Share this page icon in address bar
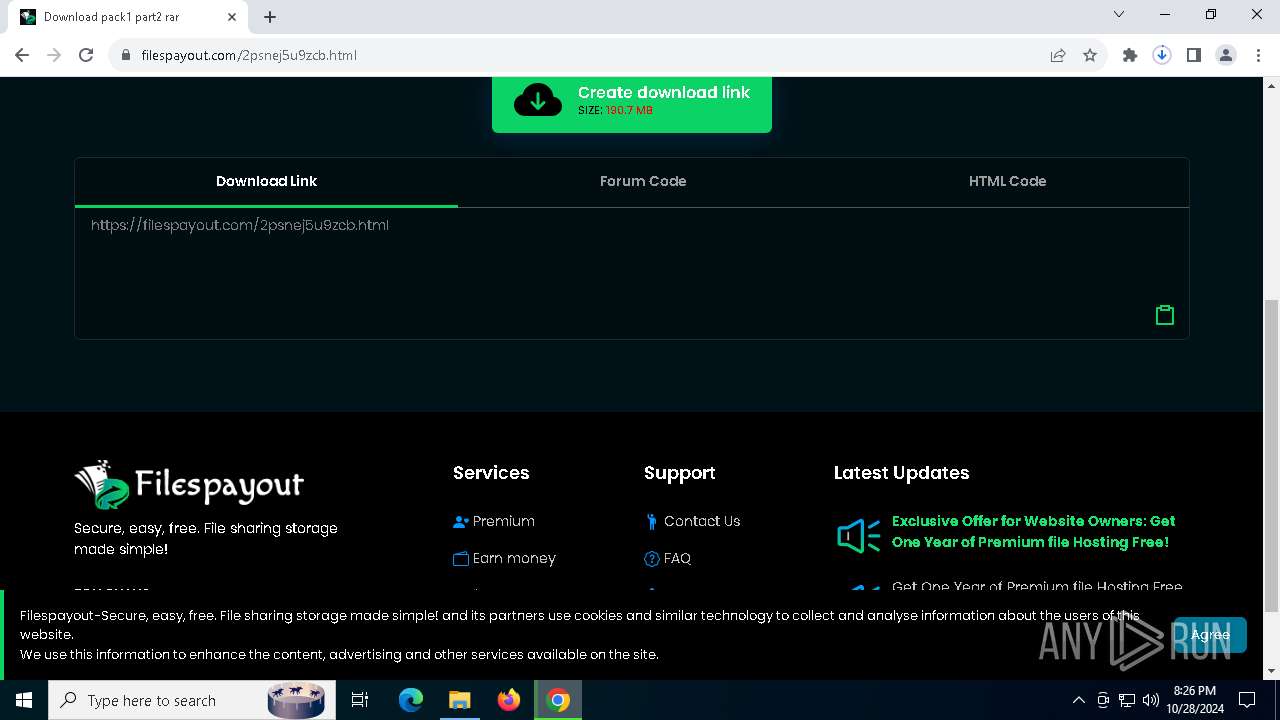 pos(1058,55)
